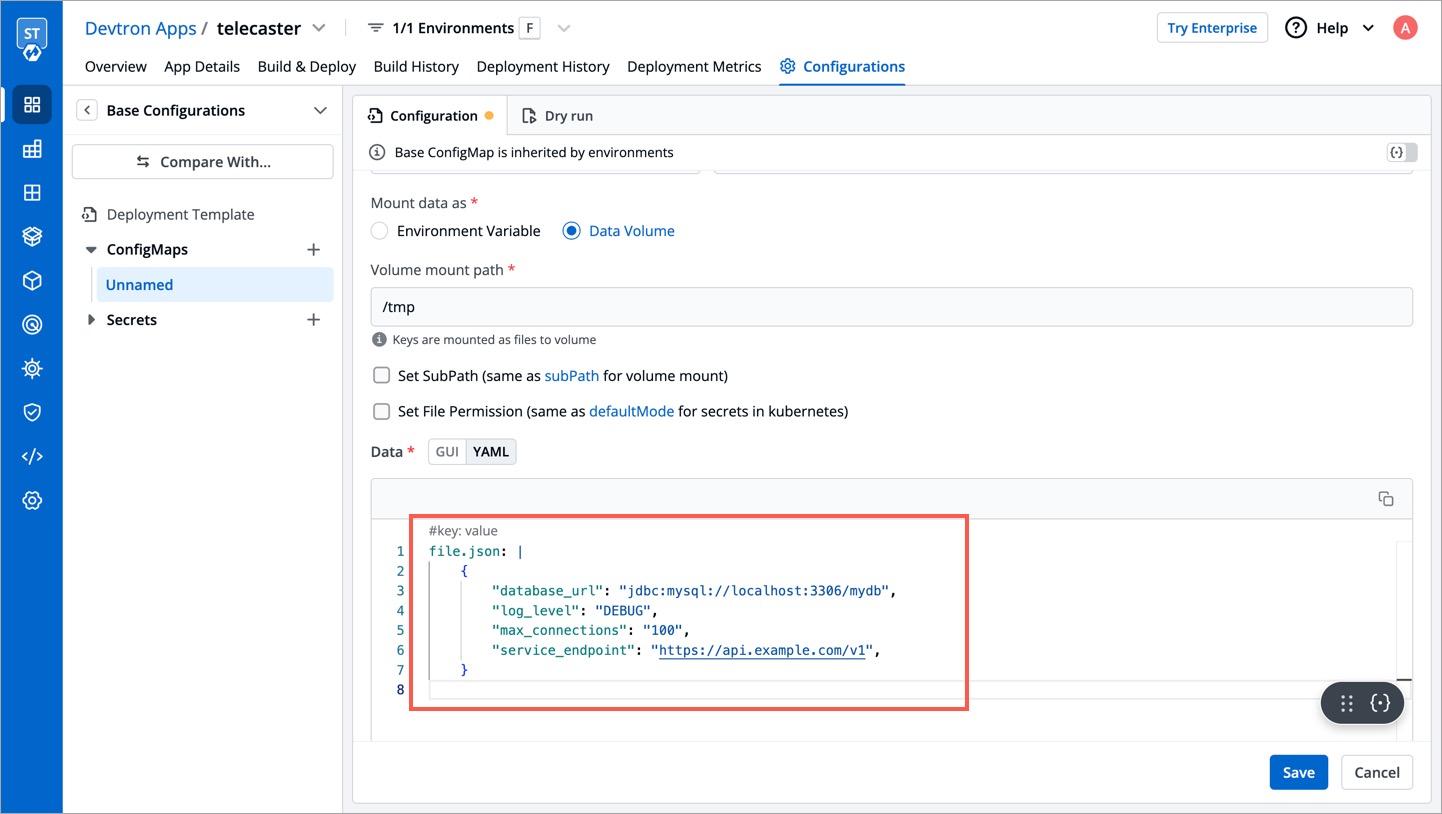
Task: Click the Save button
Action: 1298,772
